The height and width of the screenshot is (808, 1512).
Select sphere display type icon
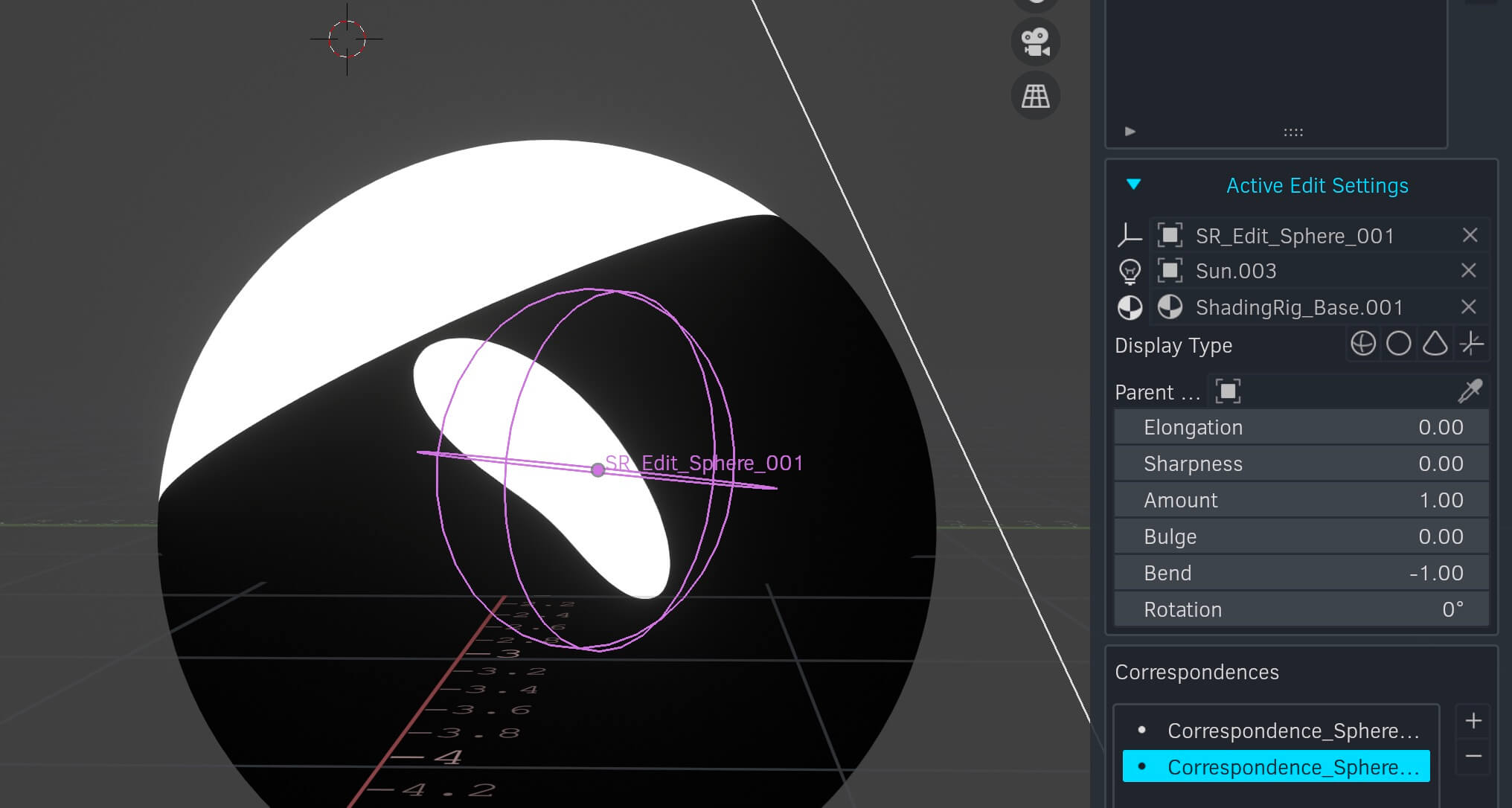pyautogui.click(x=1363, y=344)
